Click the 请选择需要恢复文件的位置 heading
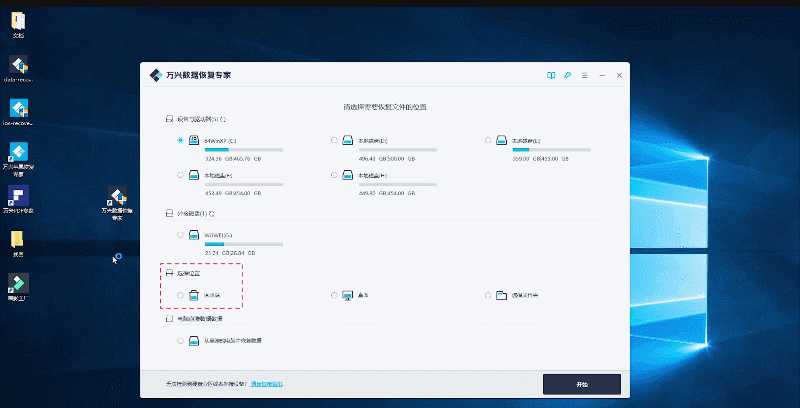The height and width of the screenshot is (408, 800). 385,108
